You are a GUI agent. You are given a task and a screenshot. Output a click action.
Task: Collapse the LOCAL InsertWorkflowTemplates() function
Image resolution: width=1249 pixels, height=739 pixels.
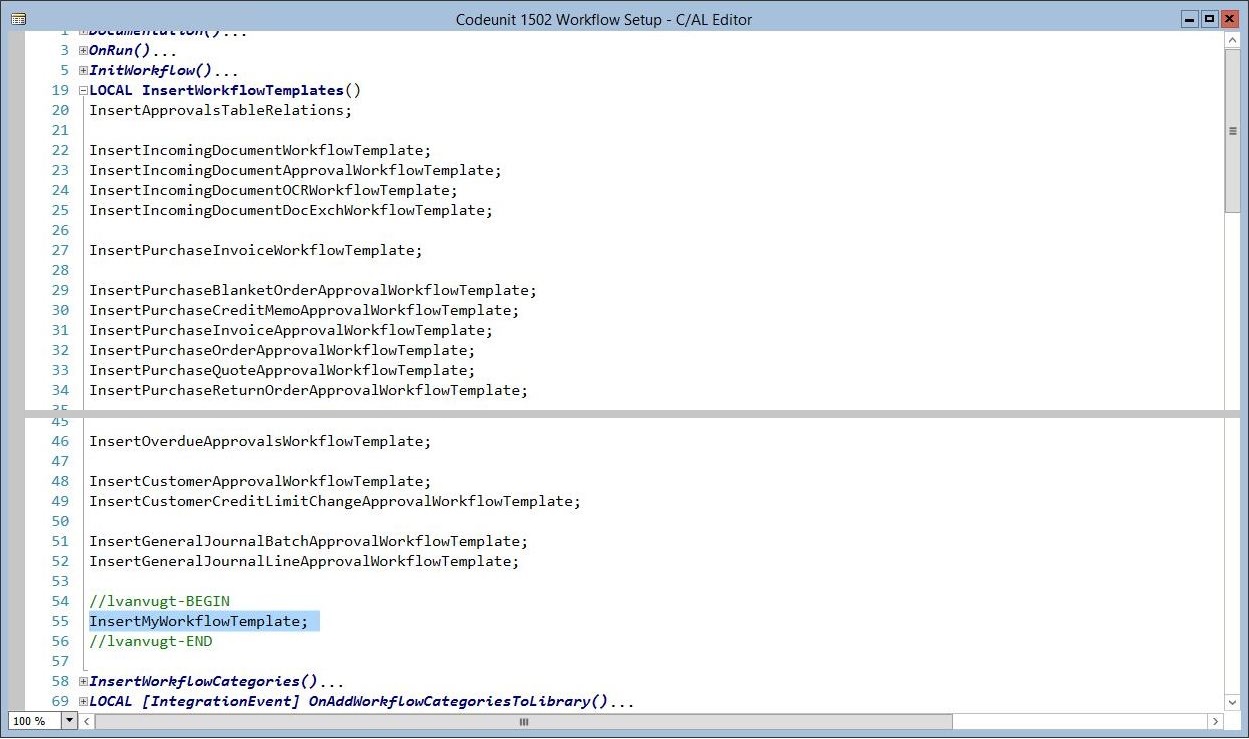point(83,90)
